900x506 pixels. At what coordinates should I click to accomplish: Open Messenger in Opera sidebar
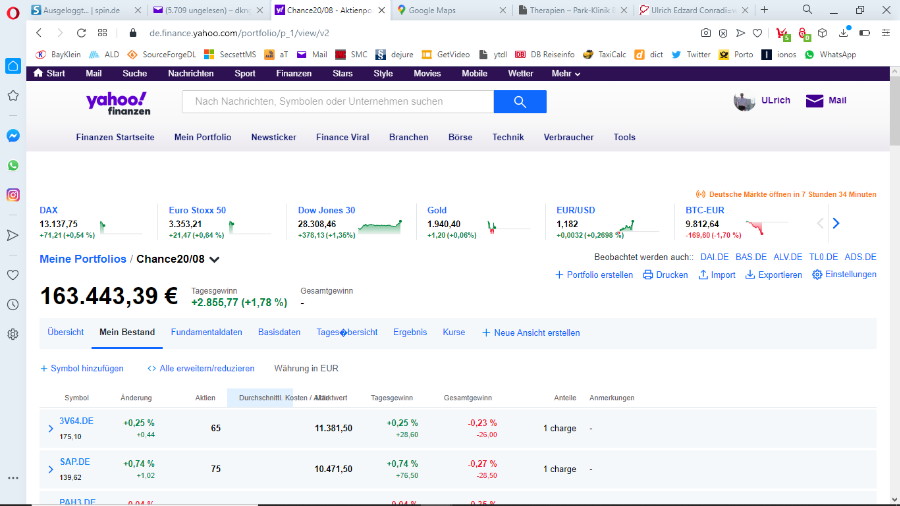(13, 135)
